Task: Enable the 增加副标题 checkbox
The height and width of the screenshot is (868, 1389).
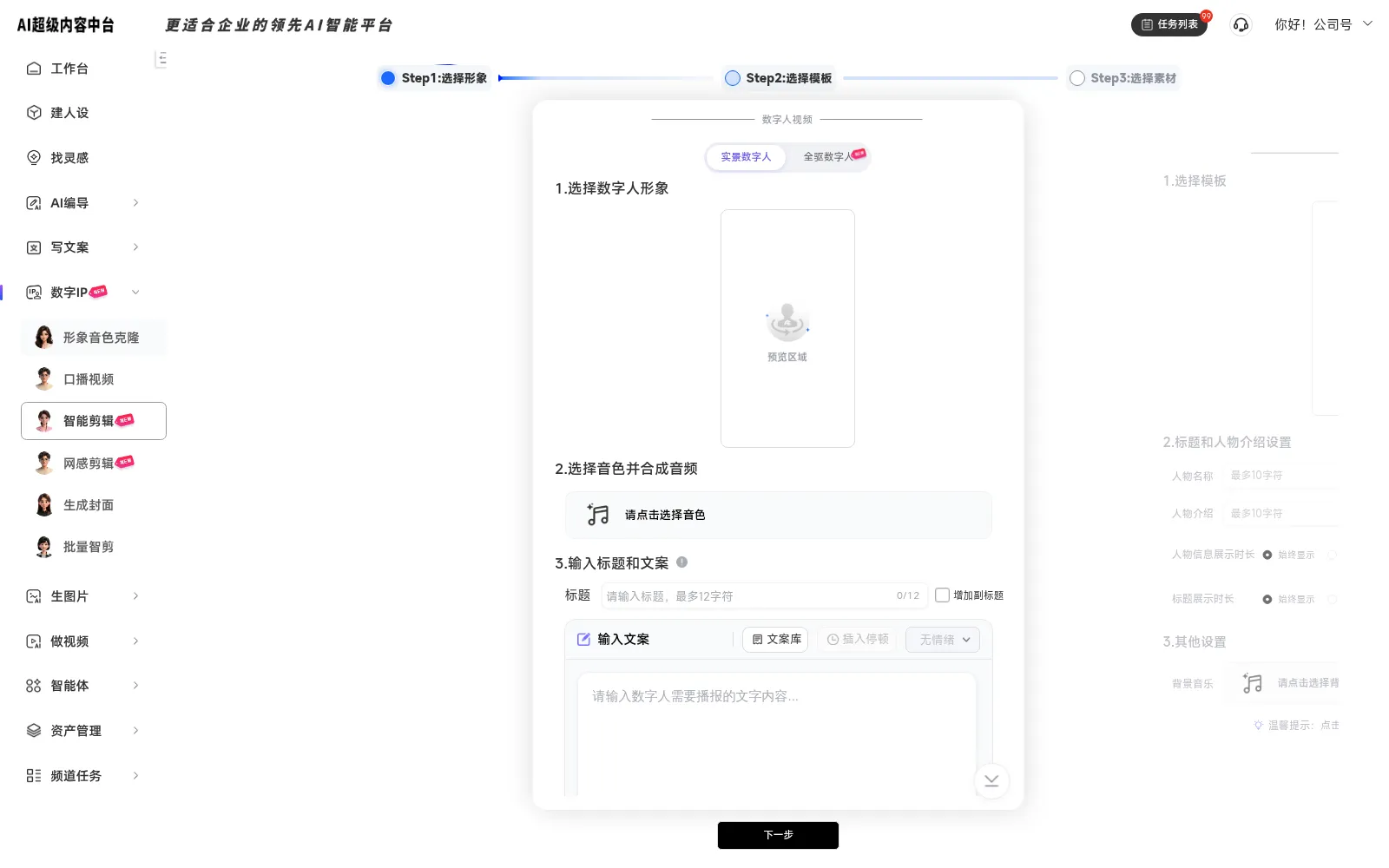Action: pyautogui.click(x=942, y=595)
